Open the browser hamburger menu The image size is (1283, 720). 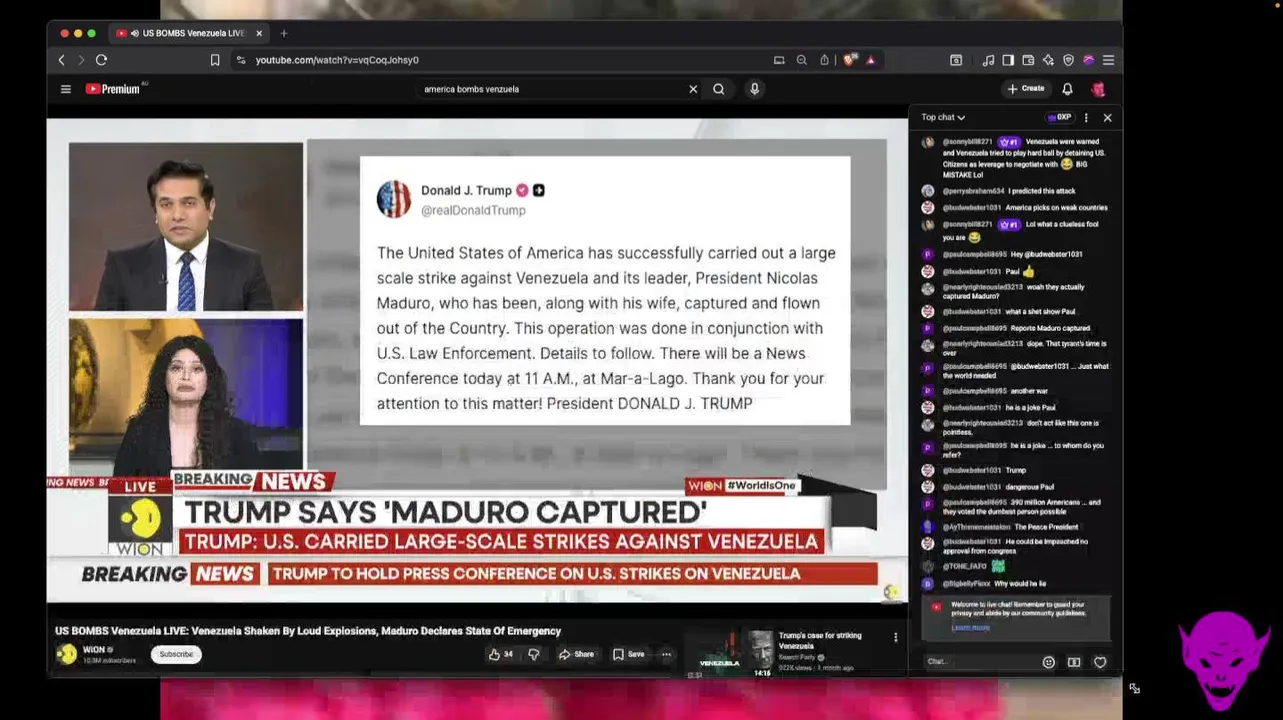click(x=1108, y=60)
